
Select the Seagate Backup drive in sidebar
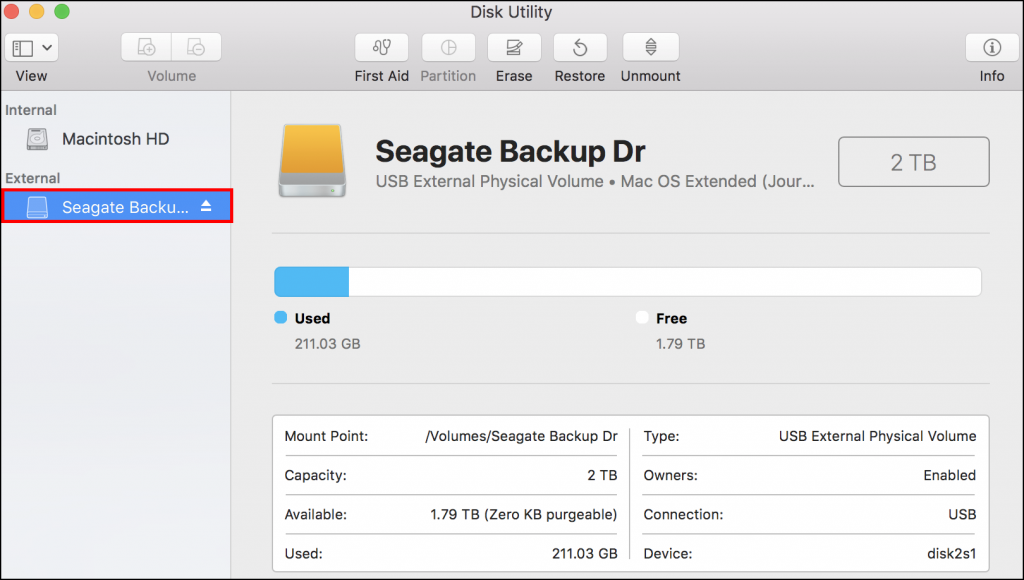click(110, 206)
